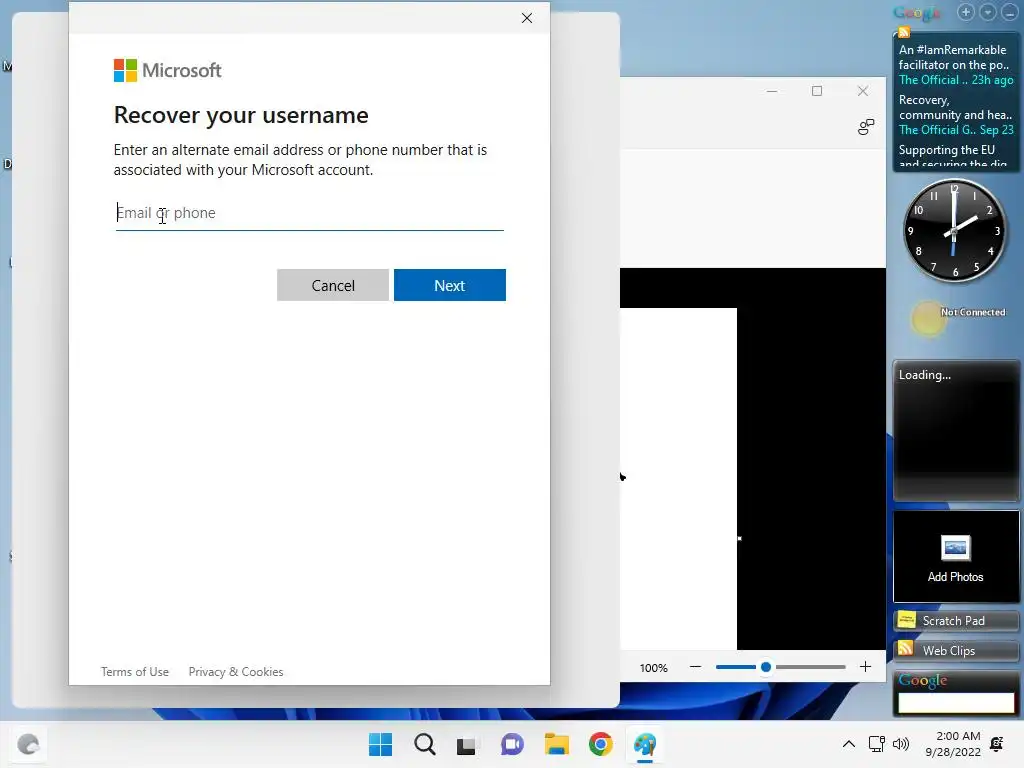Click the Microsoft logo

167,71
